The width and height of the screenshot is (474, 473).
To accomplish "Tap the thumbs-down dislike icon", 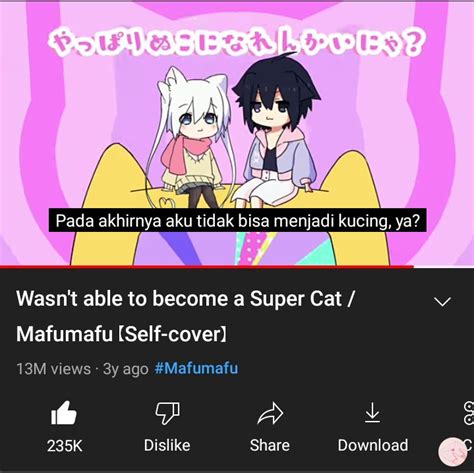I will pyautogui.click(x=167, y=413).
